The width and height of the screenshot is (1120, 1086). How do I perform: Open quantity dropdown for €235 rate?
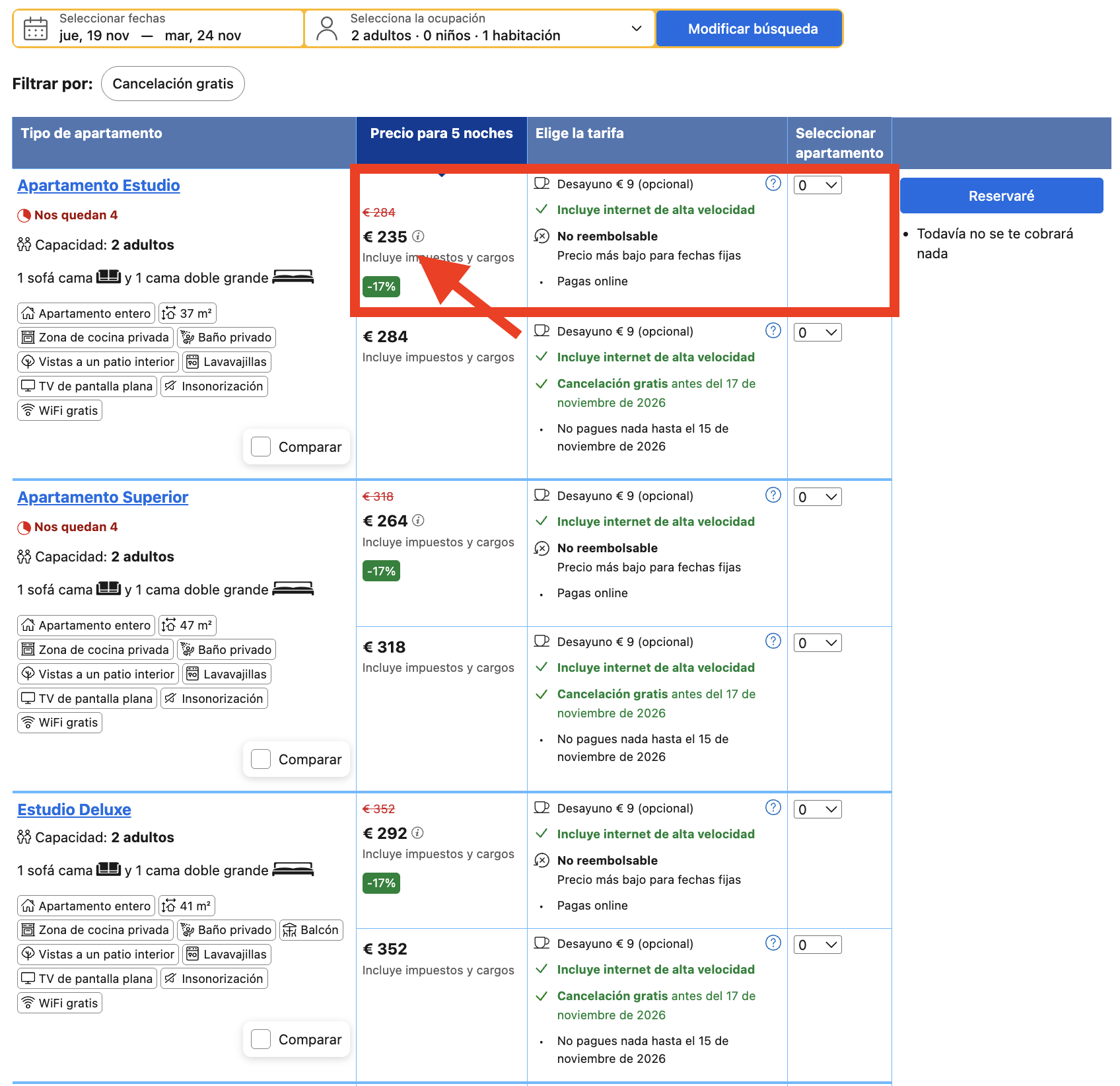(x=818, y=185)
